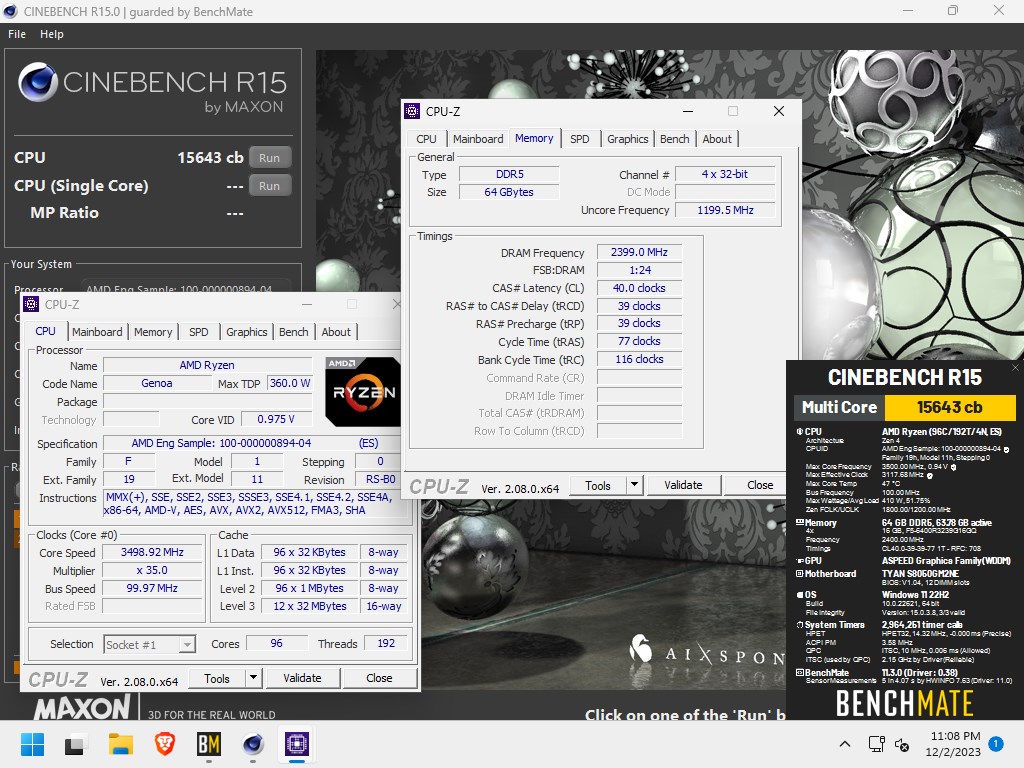The image size is (1024, 768).
Task: Click Tools button in Memory CPU-Z window
Action: pyautogui.click(x=598, y=485)
